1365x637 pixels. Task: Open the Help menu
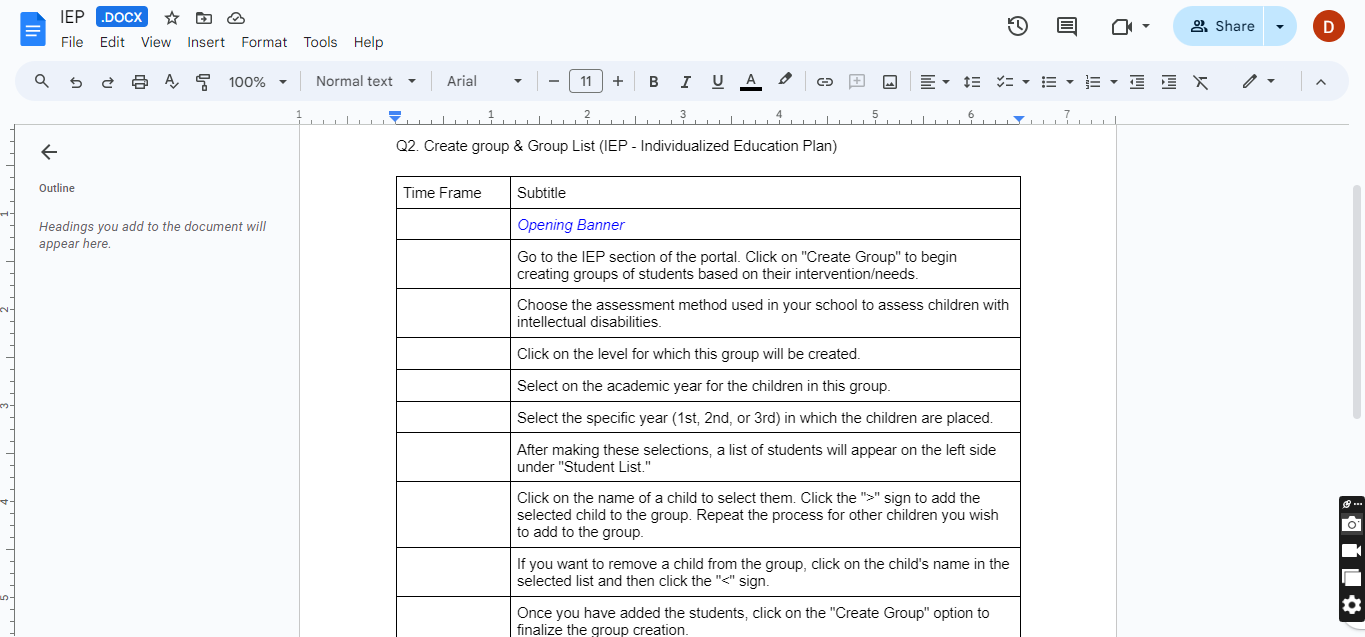[x=368, y=42]
